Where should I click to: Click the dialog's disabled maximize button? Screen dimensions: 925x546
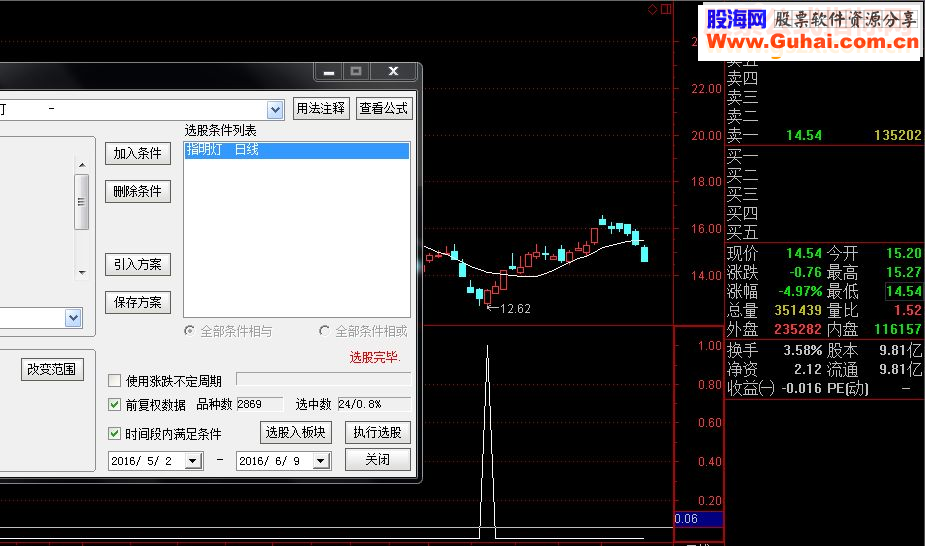coord(356,72)
